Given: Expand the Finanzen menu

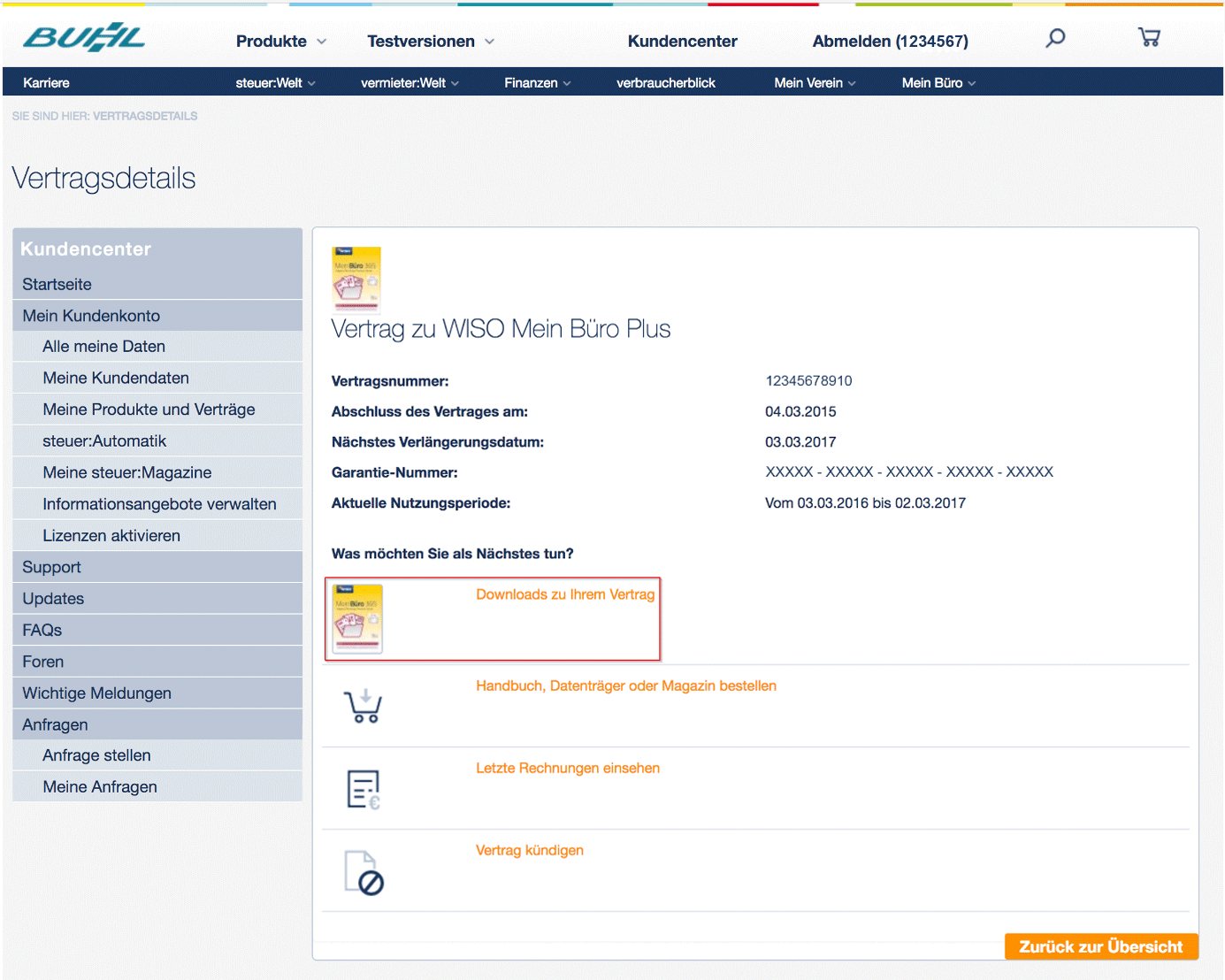Looking at the screenshot, I should click(x=537, y=83).
